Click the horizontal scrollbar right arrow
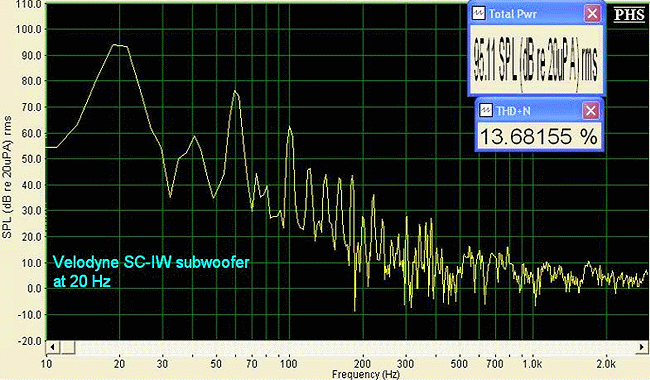This screenshot has width=650, height=380. point(644,347)
